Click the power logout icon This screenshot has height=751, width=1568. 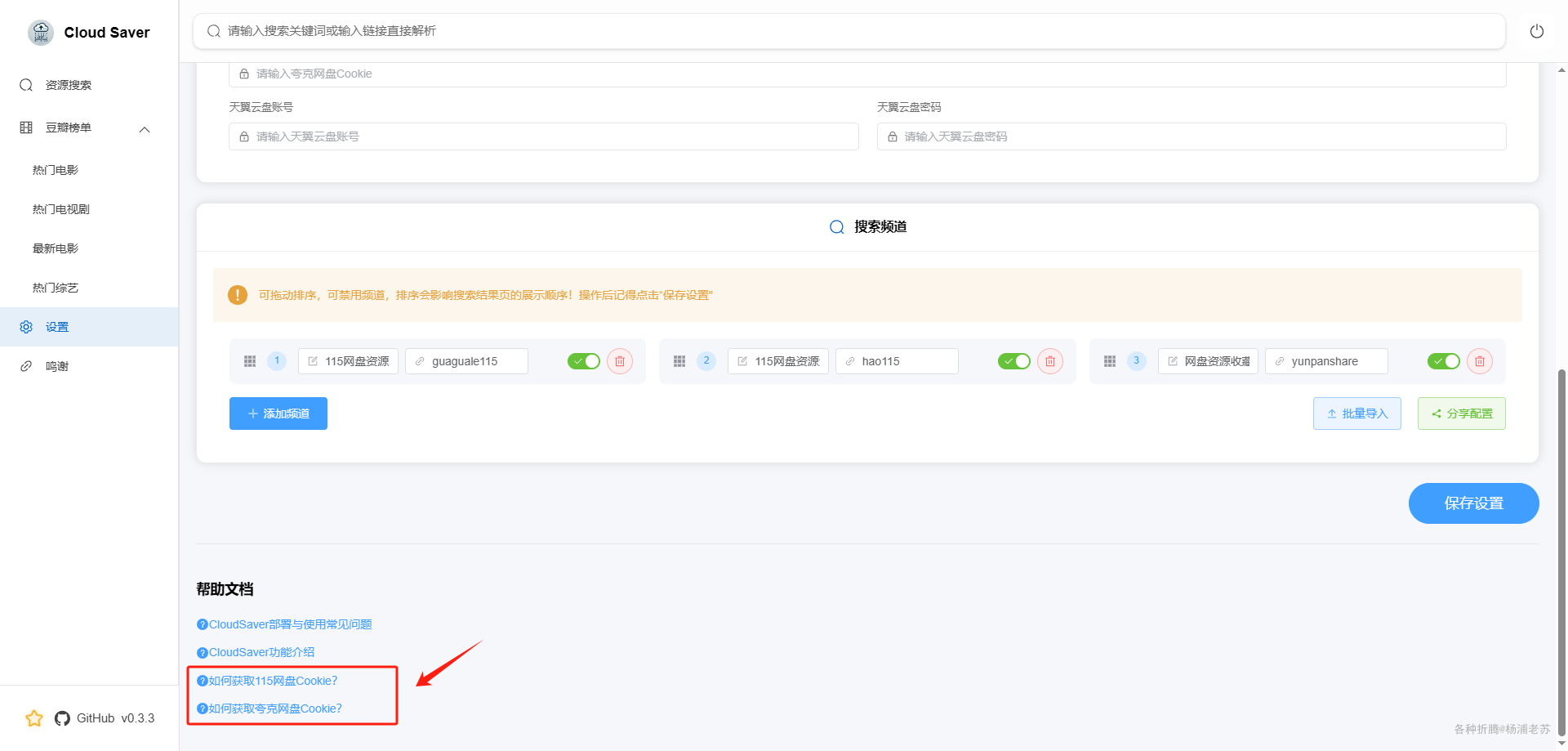point(1536,31)
